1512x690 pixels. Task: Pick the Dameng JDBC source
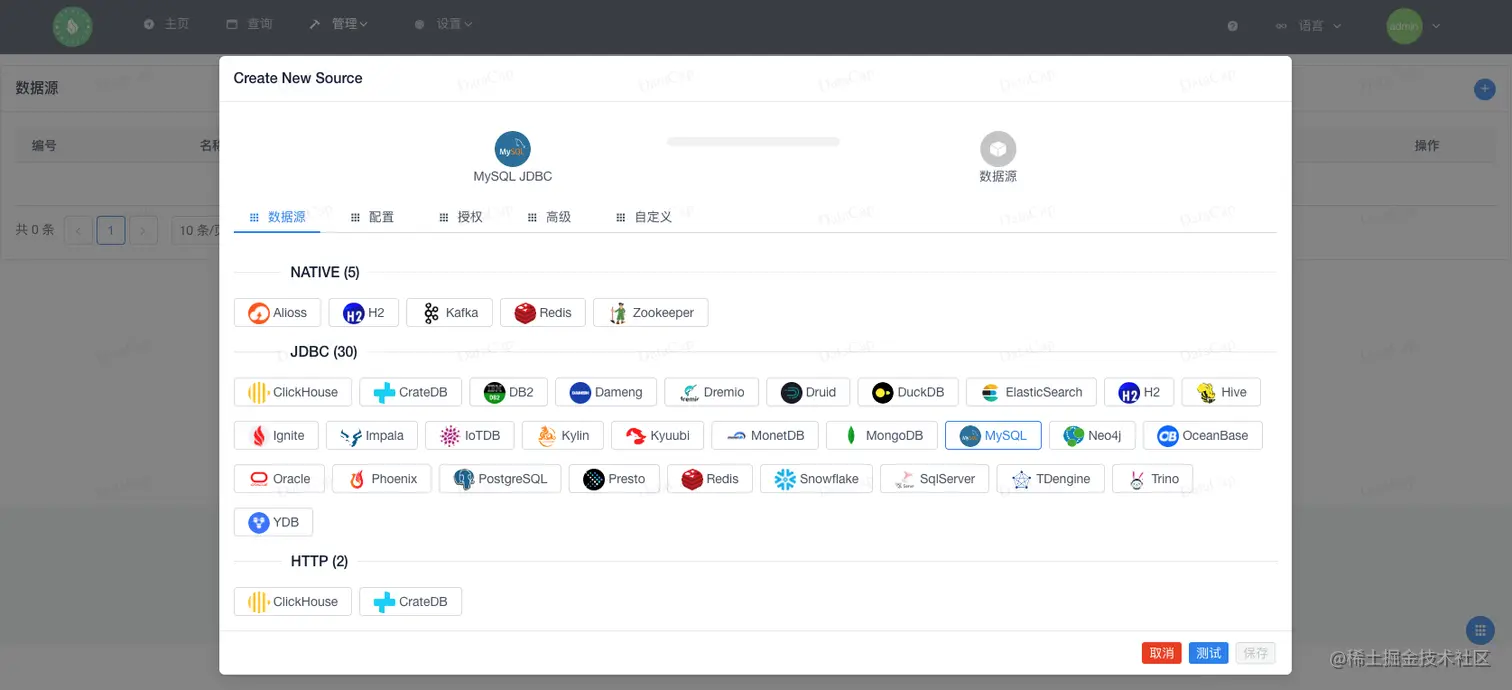click(606, 392)
